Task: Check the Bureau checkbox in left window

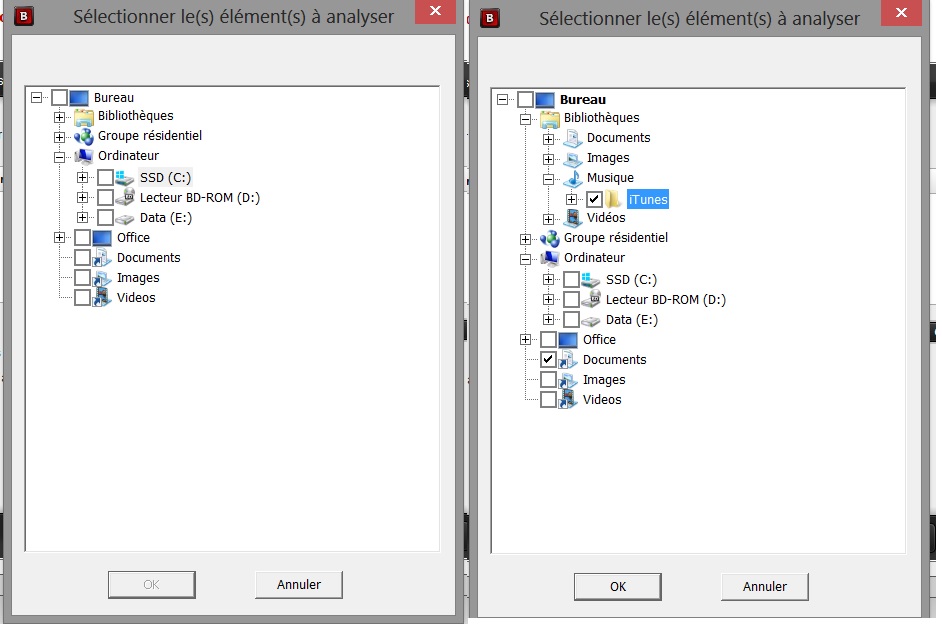Action: (x=59, y=97)
